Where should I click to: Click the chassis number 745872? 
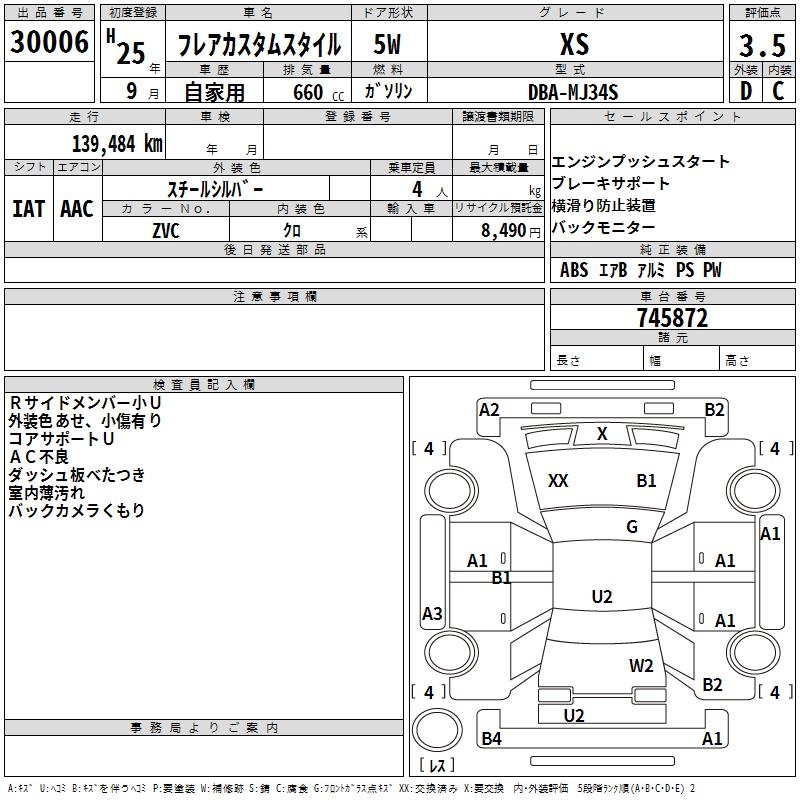click(672, 318)
